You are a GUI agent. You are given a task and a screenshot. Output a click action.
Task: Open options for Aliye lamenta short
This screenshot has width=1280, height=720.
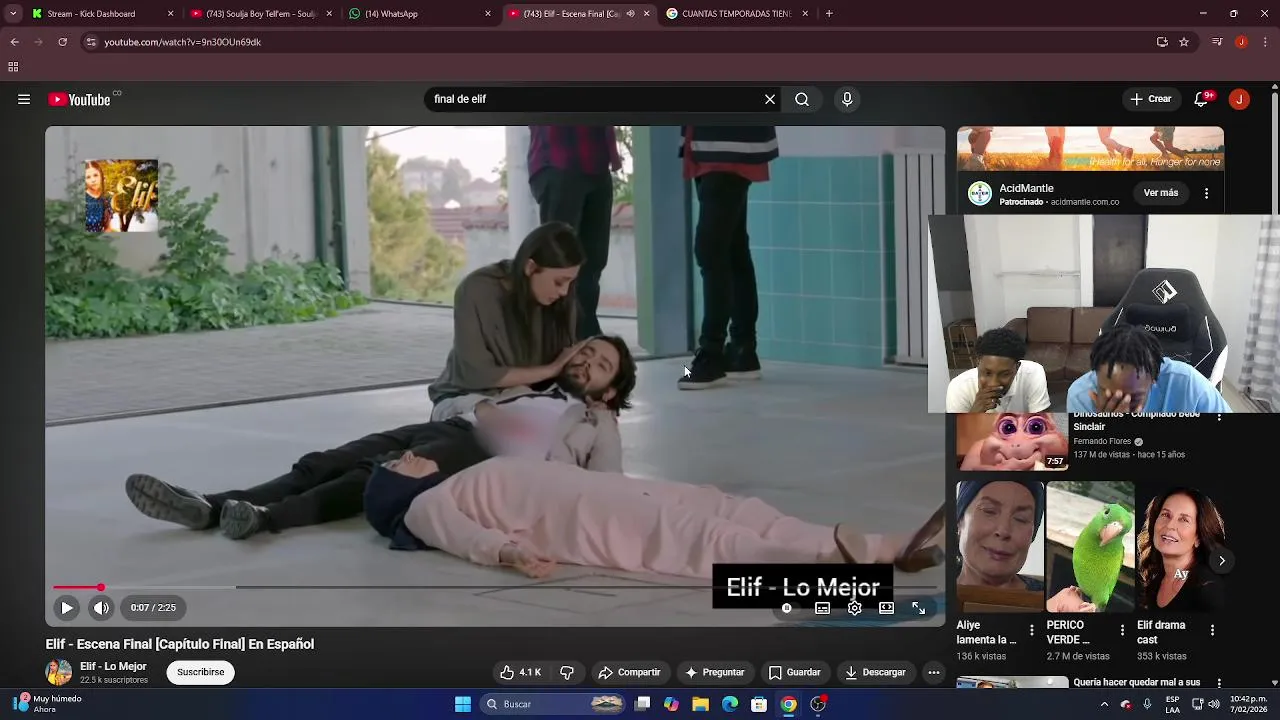pos(1032,630)
